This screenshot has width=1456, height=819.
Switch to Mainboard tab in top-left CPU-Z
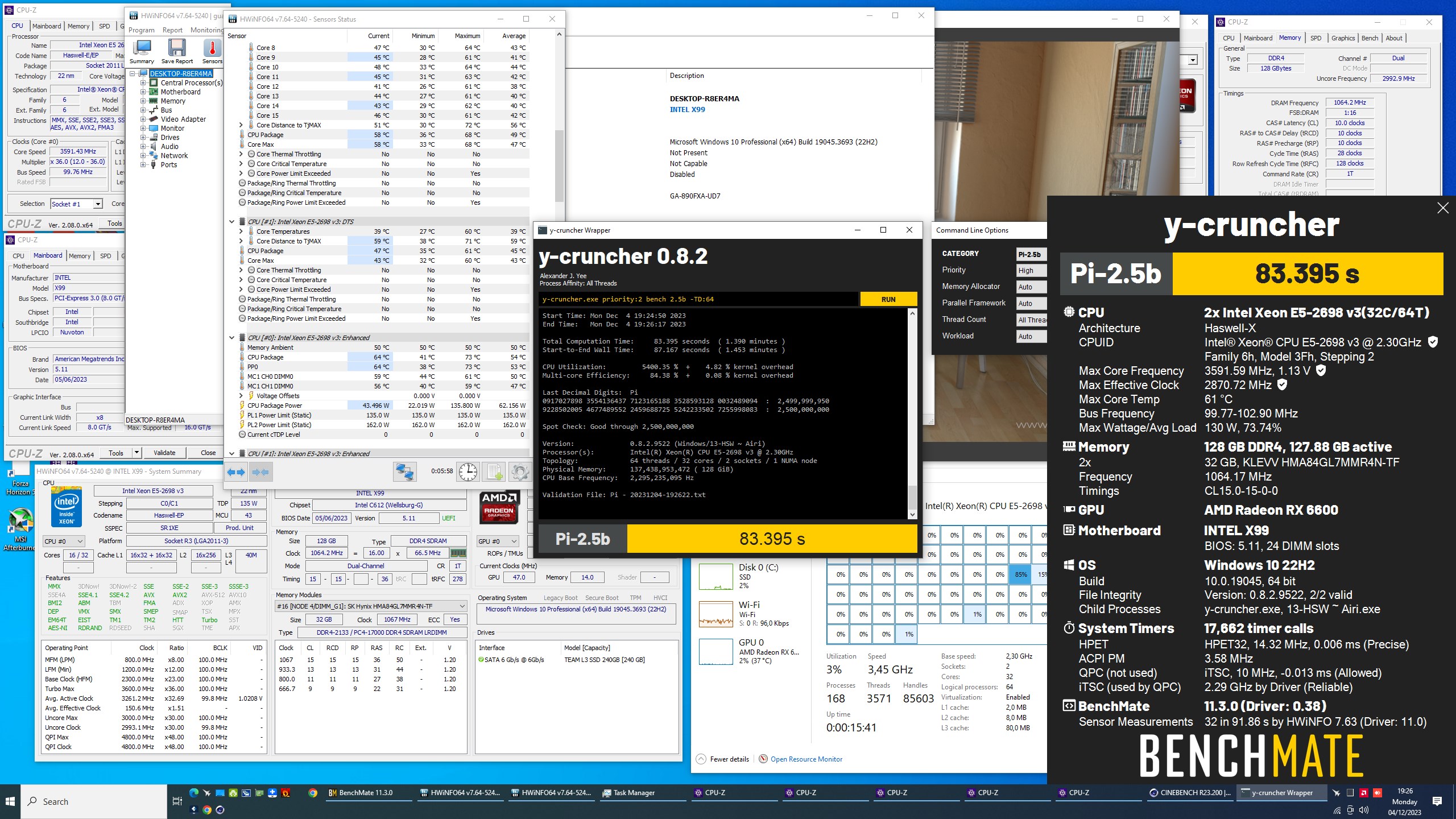coord(46,26)
